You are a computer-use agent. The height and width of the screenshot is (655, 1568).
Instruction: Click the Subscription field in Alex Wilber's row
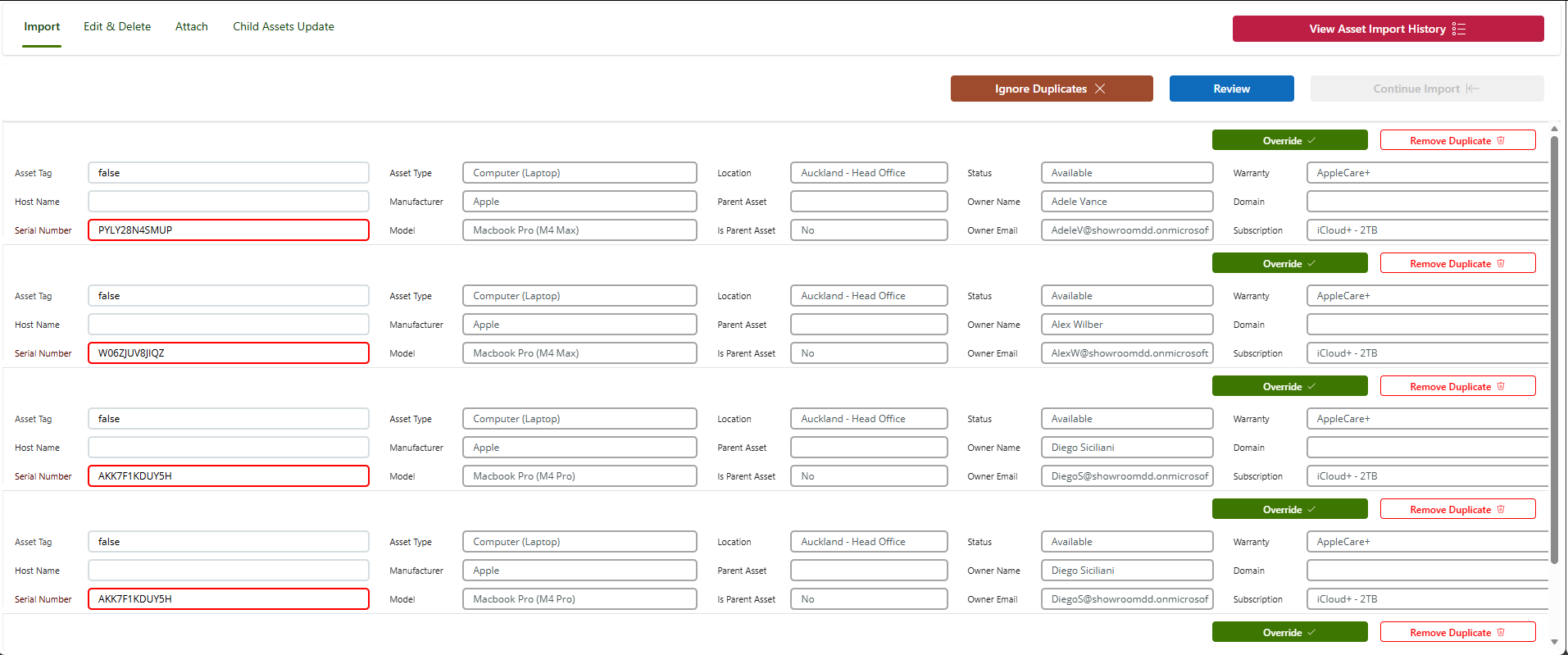pyautogui.click(x=1428, y=353)
